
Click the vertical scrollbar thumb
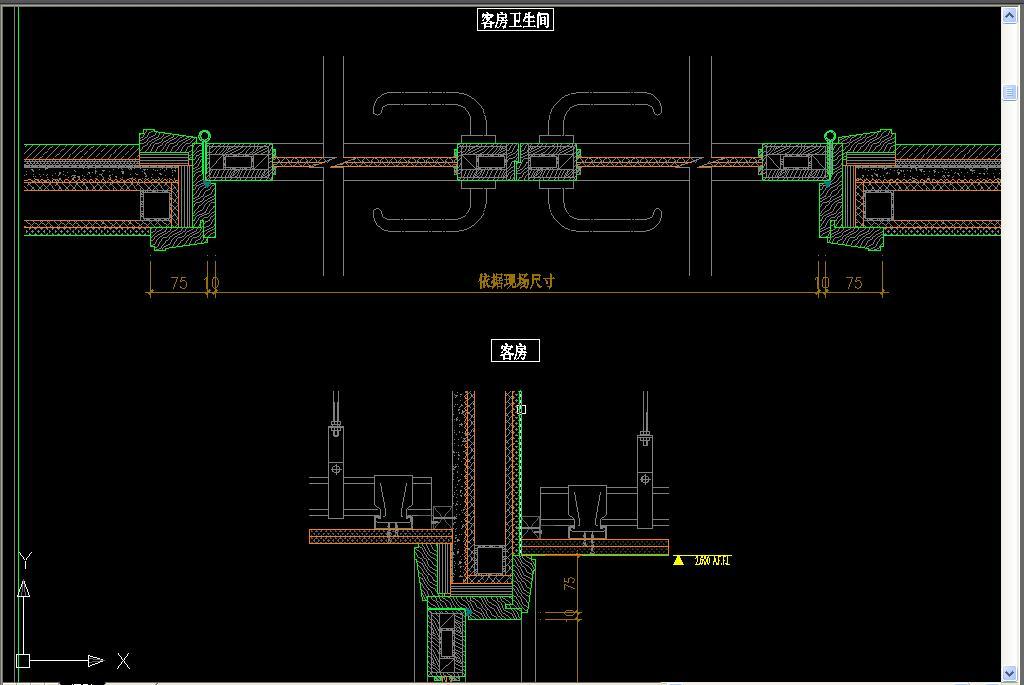point(1010,93)
